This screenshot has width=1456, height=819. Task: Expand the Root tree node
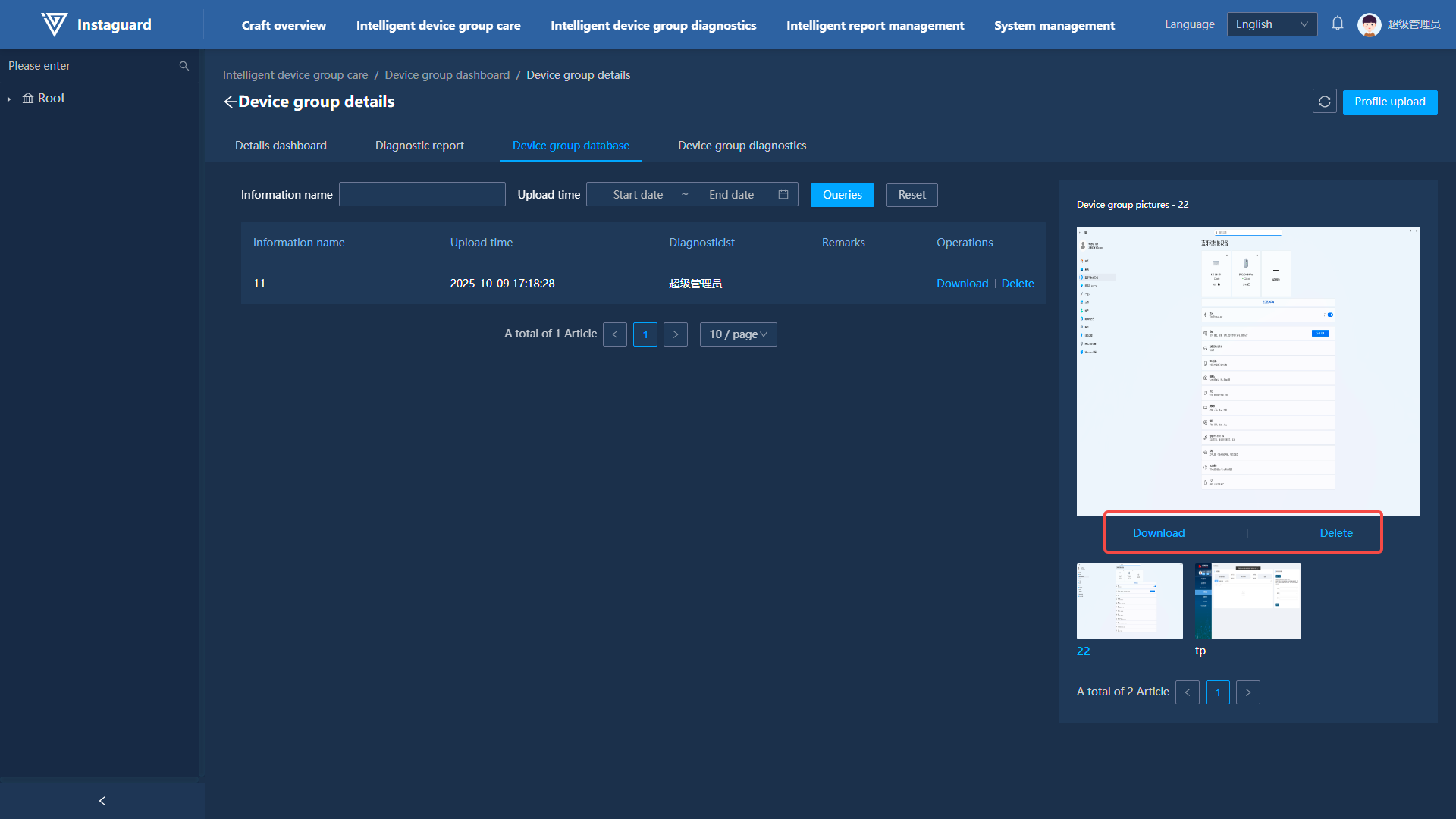pos(9,99)
